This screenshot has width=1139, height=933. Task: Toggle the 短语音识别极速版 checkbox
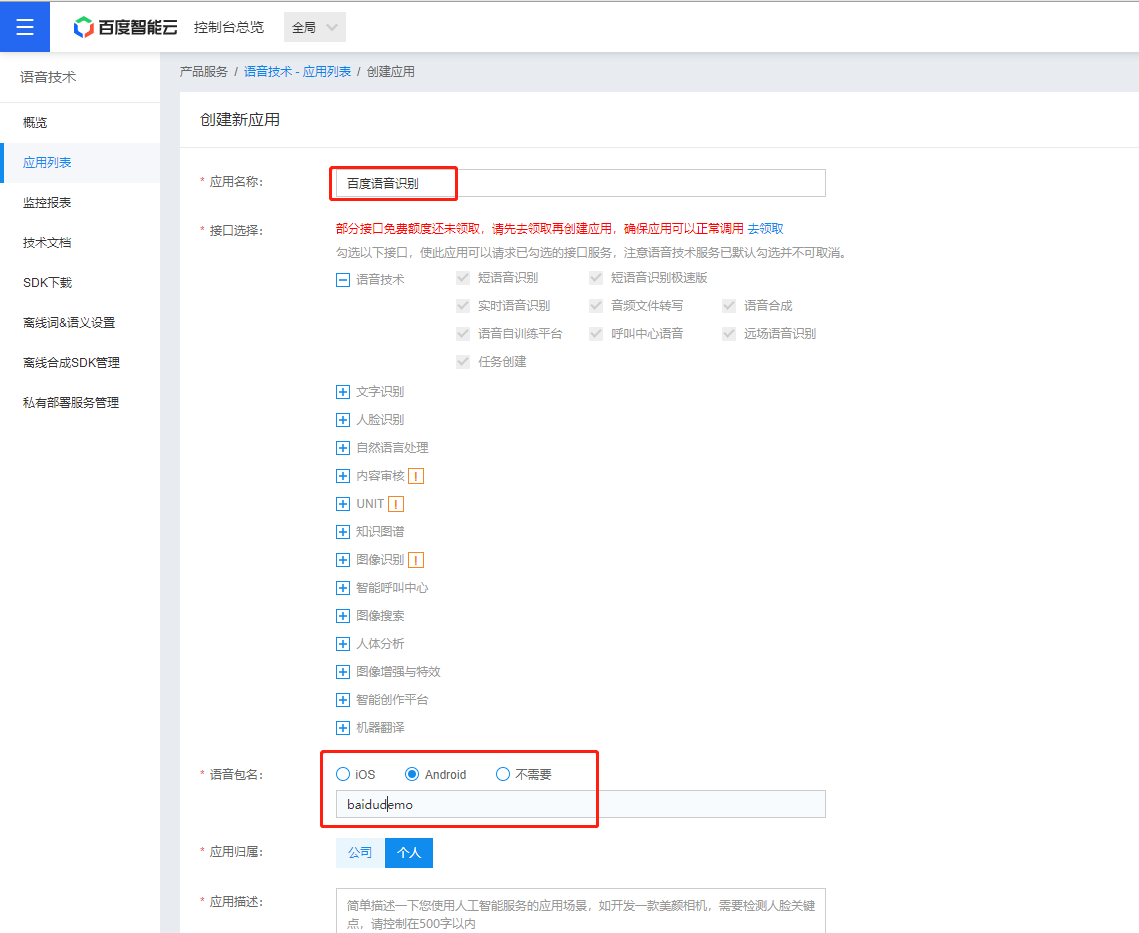tap(596, 278)
